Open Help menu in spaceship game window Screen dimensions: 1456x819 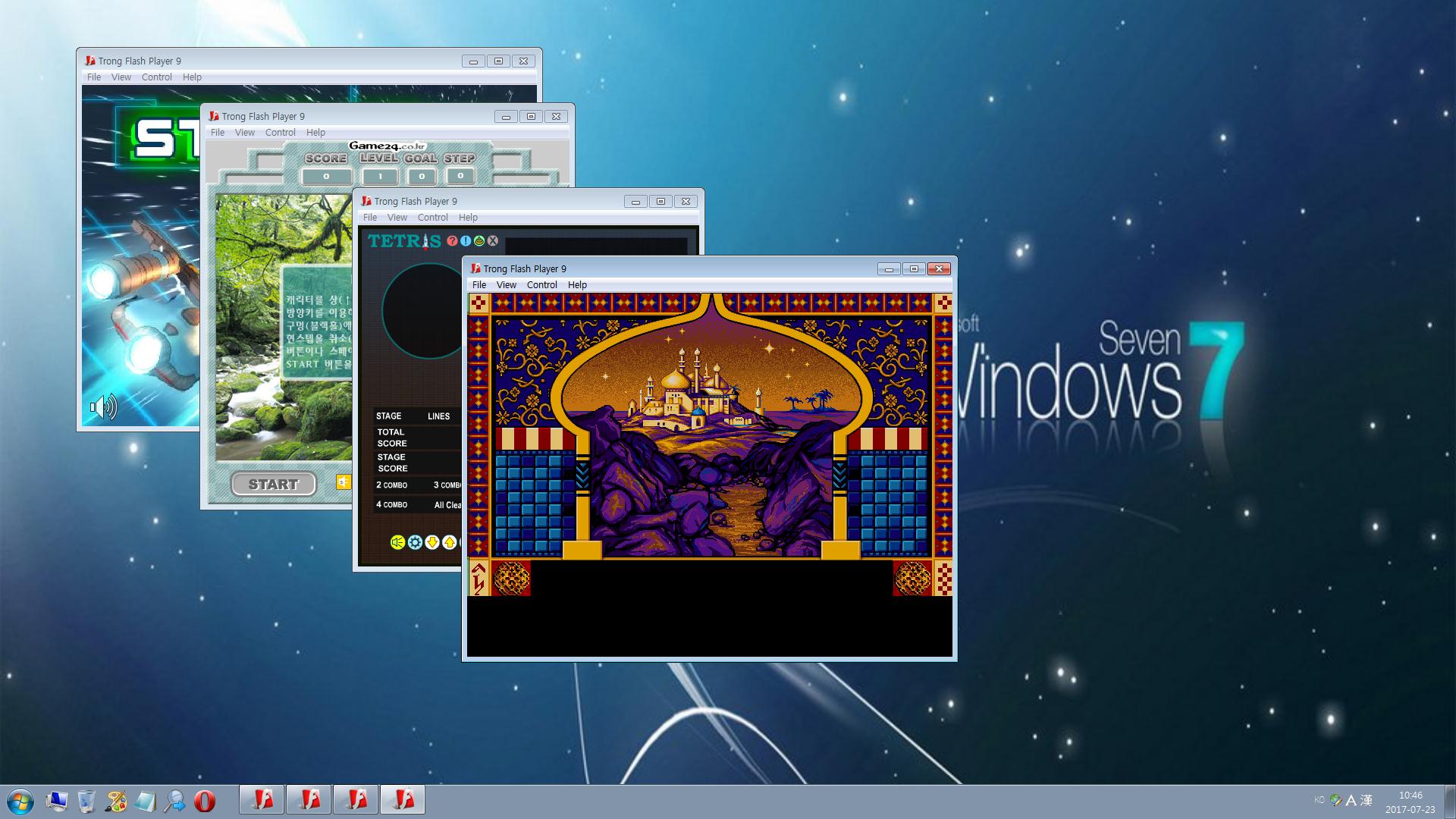pos(192,77)
